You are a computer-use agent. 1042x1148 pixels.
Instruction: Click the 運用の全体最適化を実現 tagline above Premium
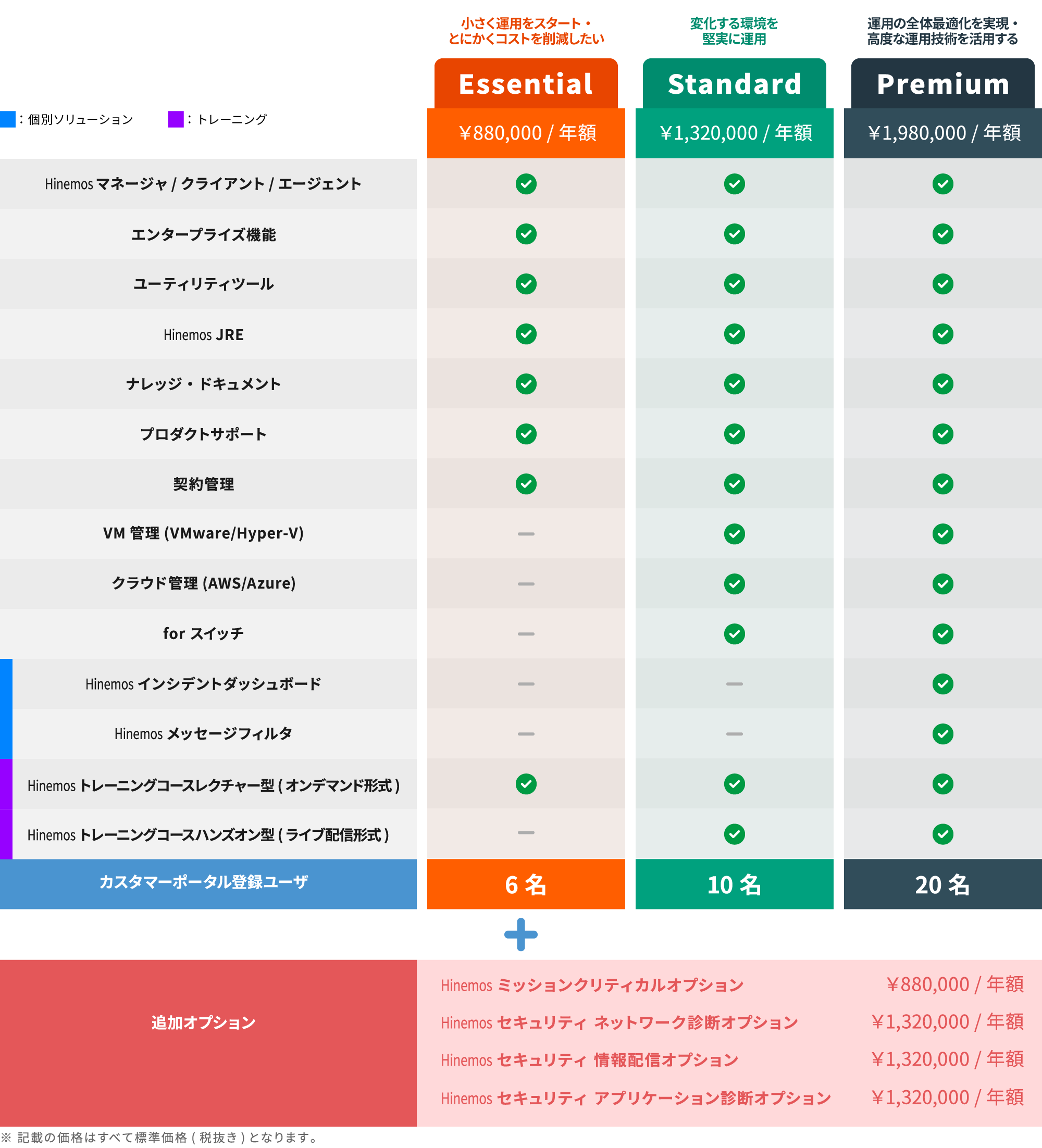tap(943, 31)
